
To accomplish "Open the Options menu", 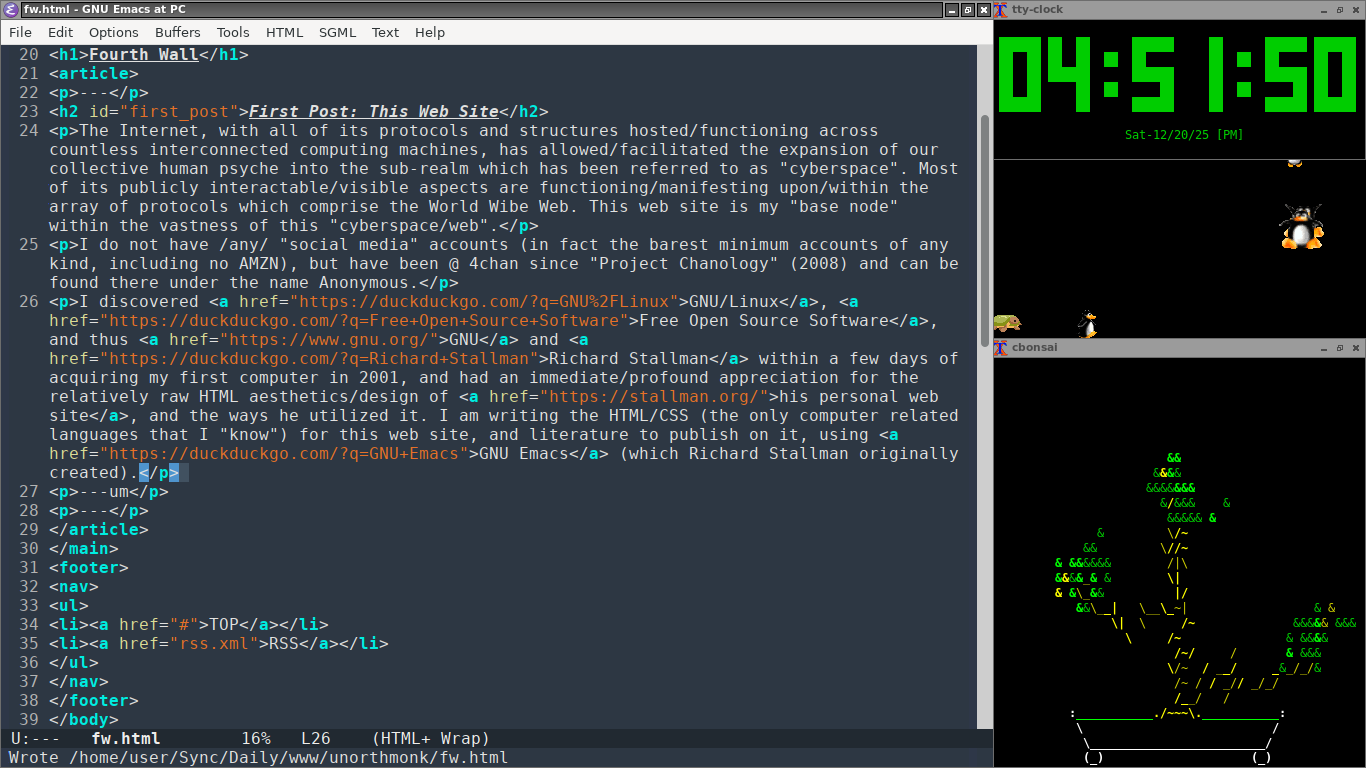I will coord(114,32).
